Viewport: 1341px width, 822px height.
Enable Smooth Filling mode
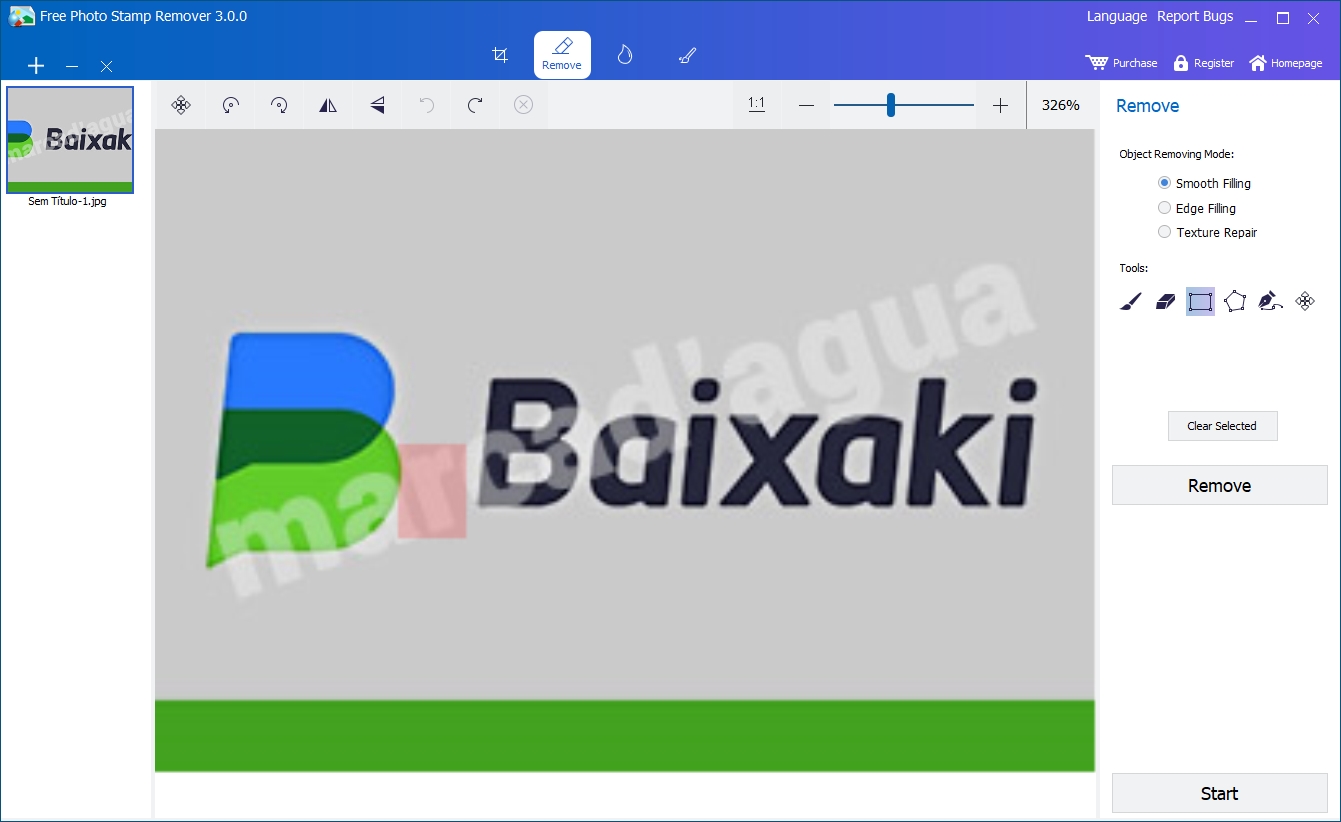[1164, 183]
